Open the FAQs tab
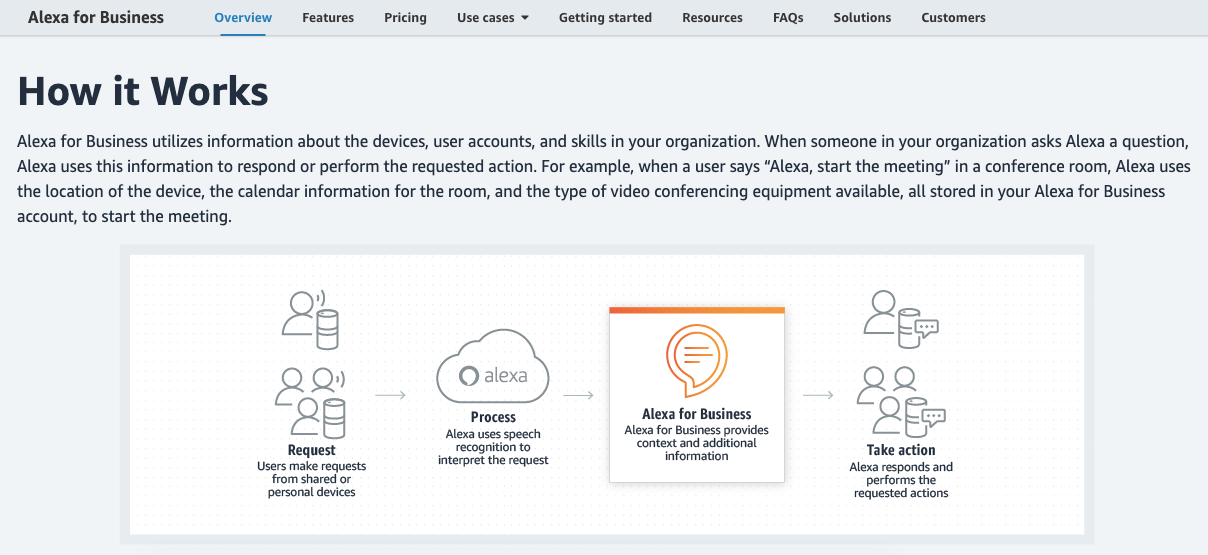1208x555 pixels. coord(788,17)
